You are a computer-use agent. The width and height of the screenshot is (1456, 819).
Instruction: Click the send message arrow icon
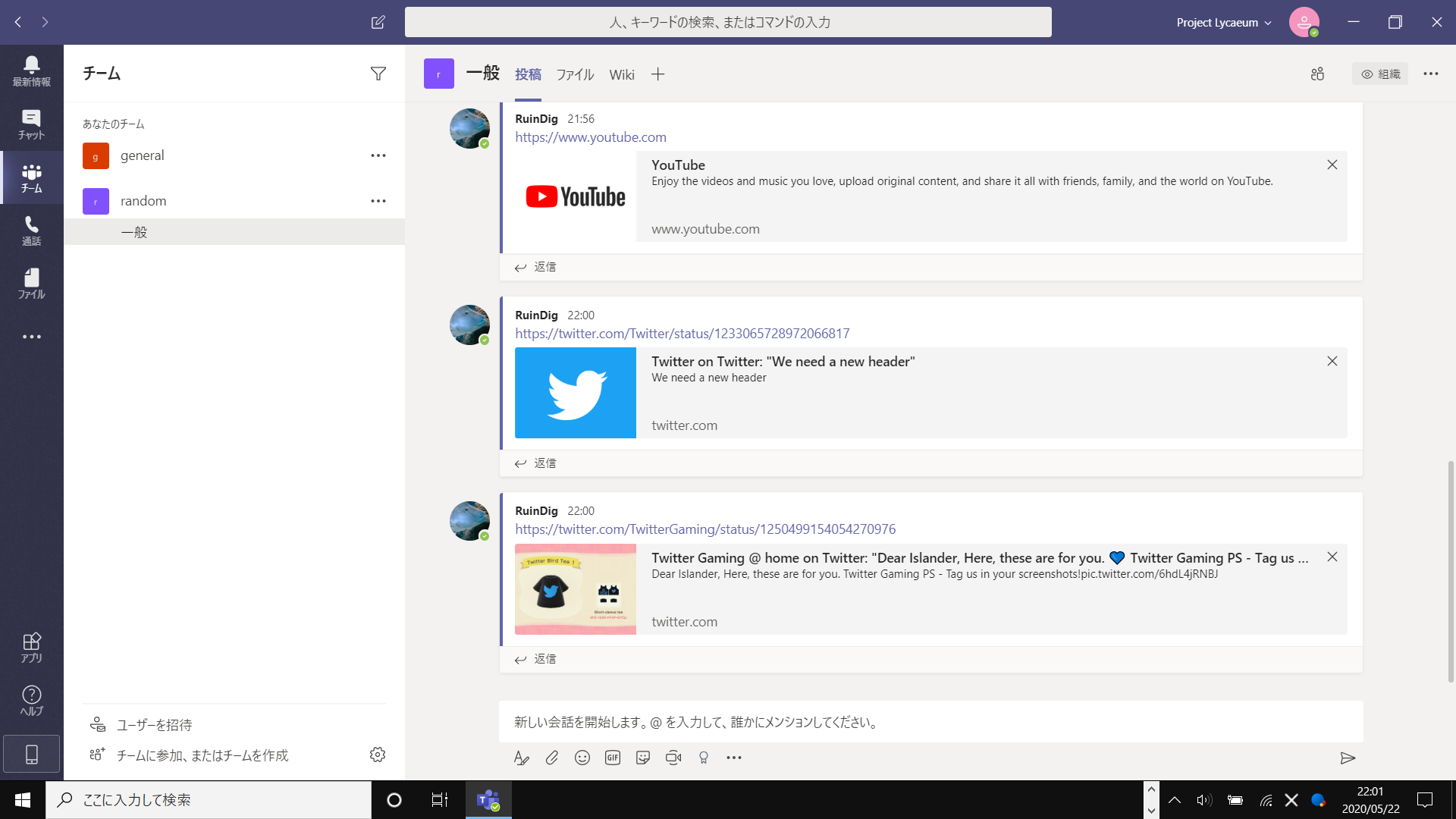[x=1348, y=758]
